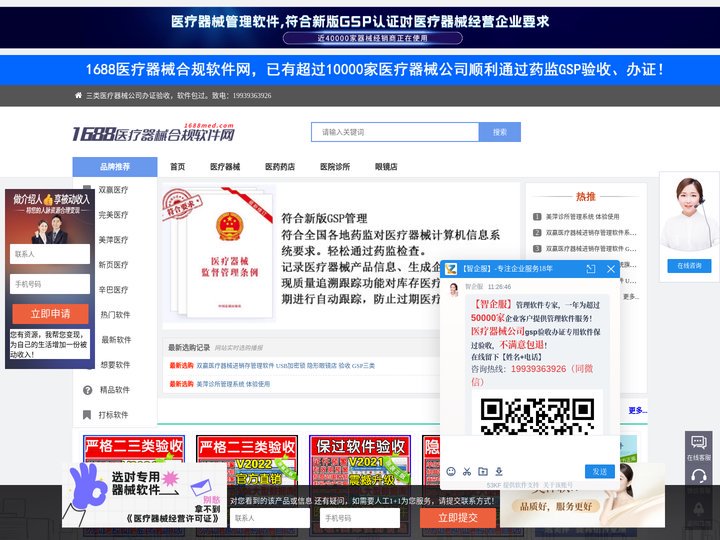
Task: Click the 搜索 search button
Action: click(500, 132)
